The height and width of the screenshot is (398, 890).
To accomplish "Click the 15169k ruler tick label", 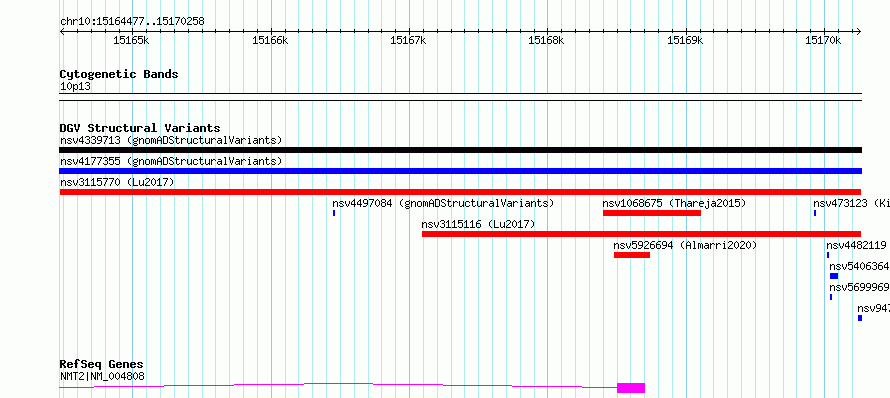I will tap(685, 40).
